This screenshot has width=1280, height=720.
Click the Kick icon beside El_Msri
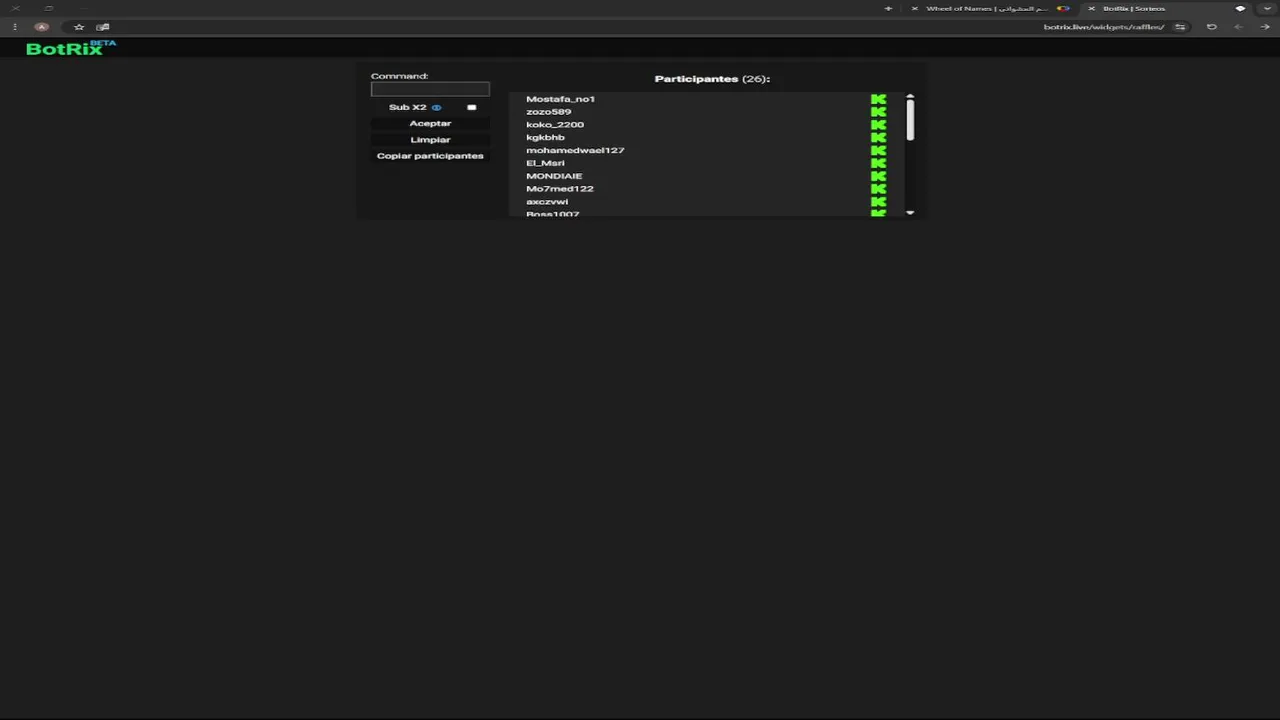[878, 163]
